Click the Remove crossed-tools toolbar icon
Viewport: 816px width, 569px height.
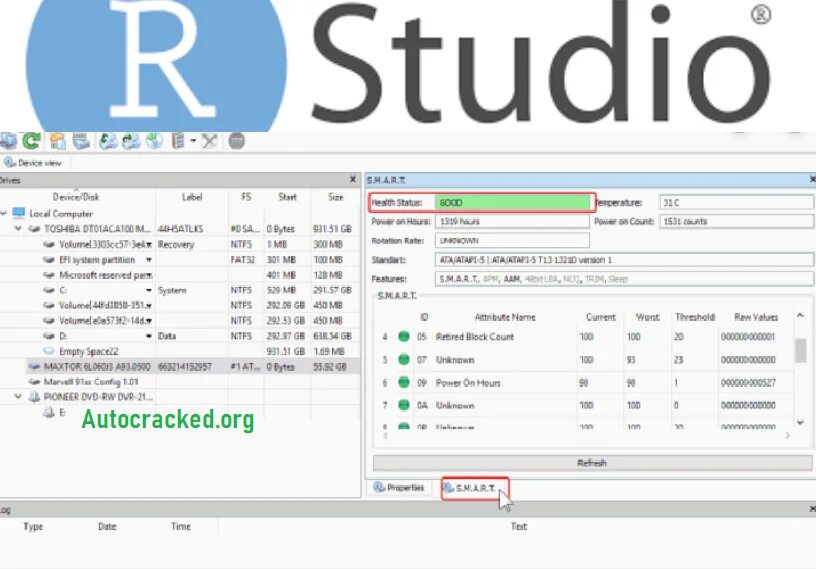(x=209, y=141)
